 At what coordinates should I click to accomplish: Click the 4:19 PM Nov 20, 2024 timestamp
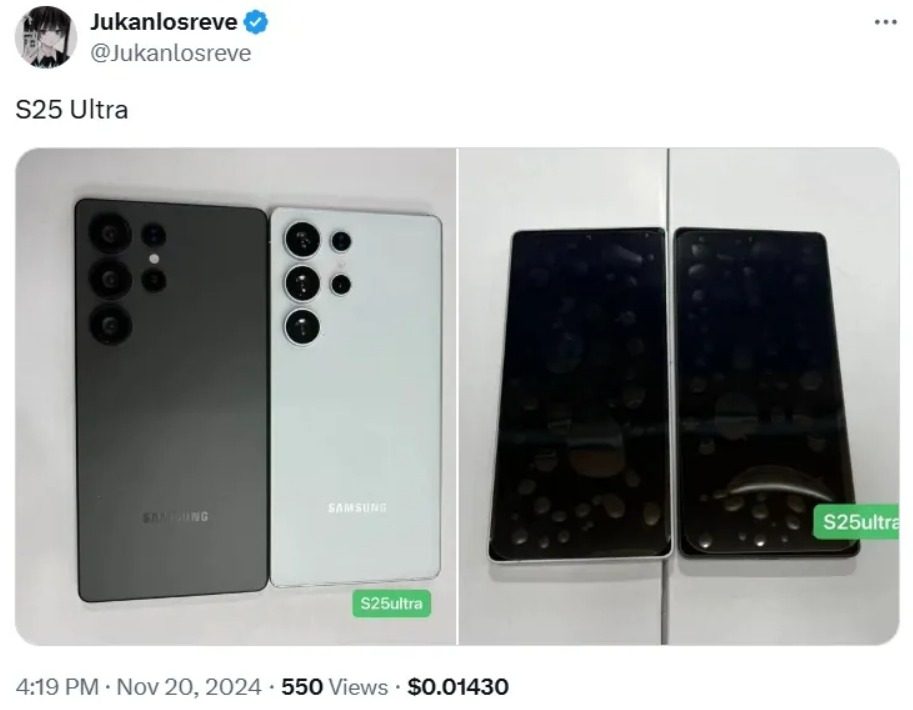coord(139,687)
